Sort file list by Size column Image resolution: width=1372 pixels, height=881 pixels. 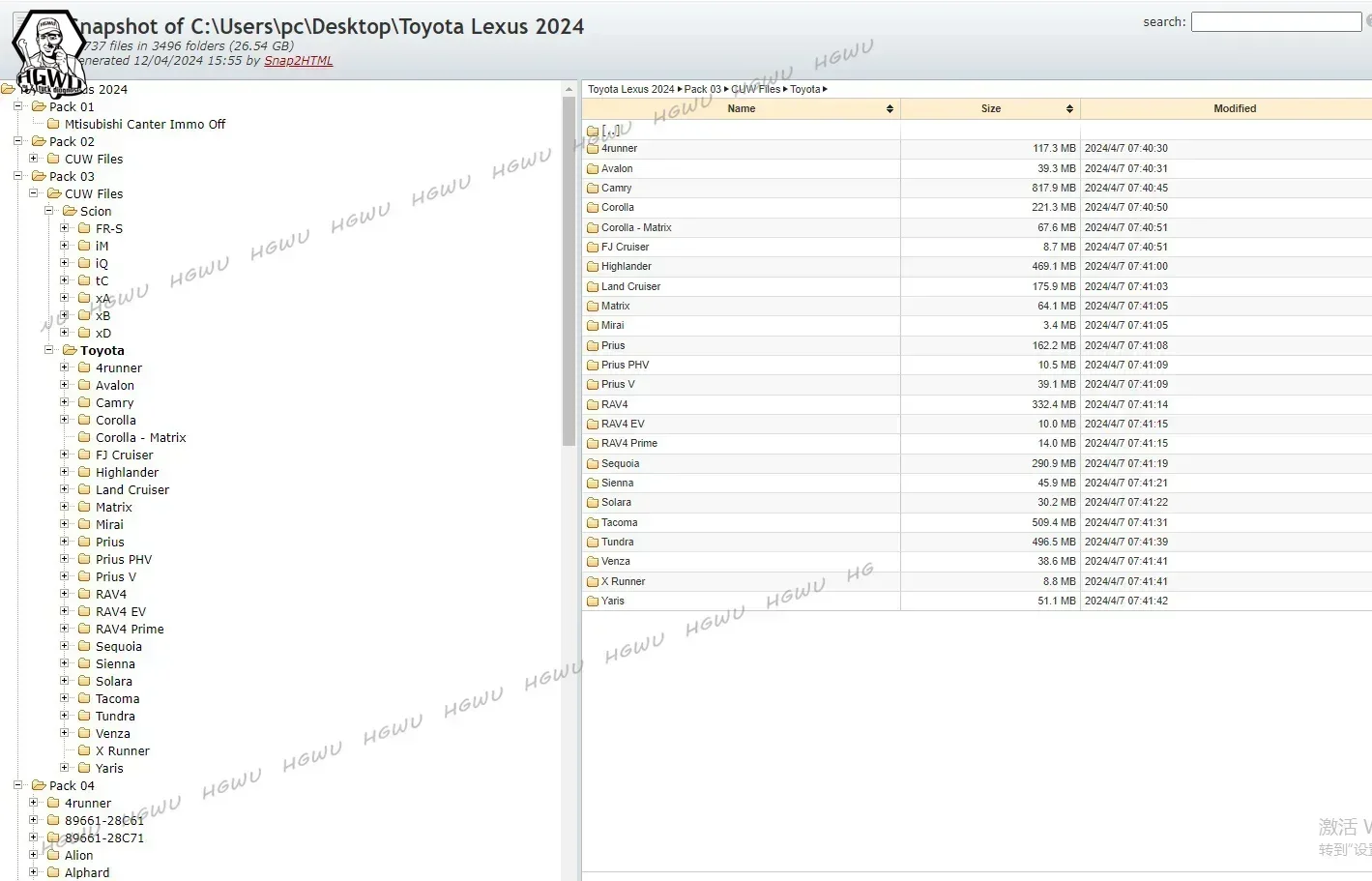click(990, 109)
